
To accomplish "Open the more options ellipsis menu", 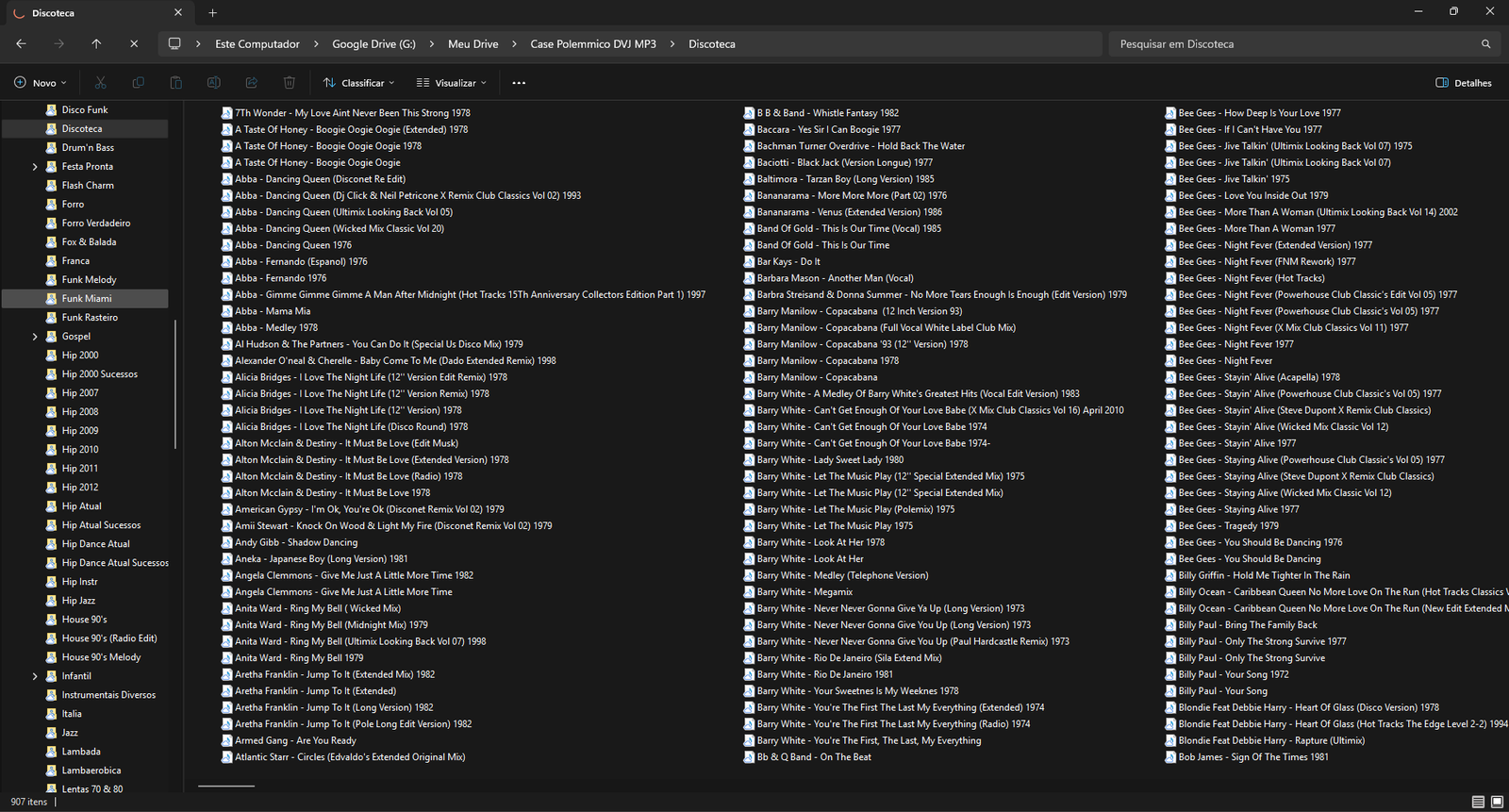I will 519,83.
